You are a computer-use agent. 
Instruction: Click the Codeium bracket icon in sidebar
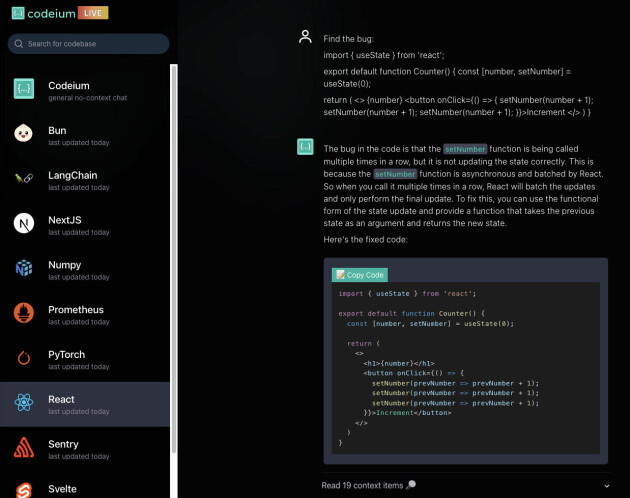(x=24, y=88)
